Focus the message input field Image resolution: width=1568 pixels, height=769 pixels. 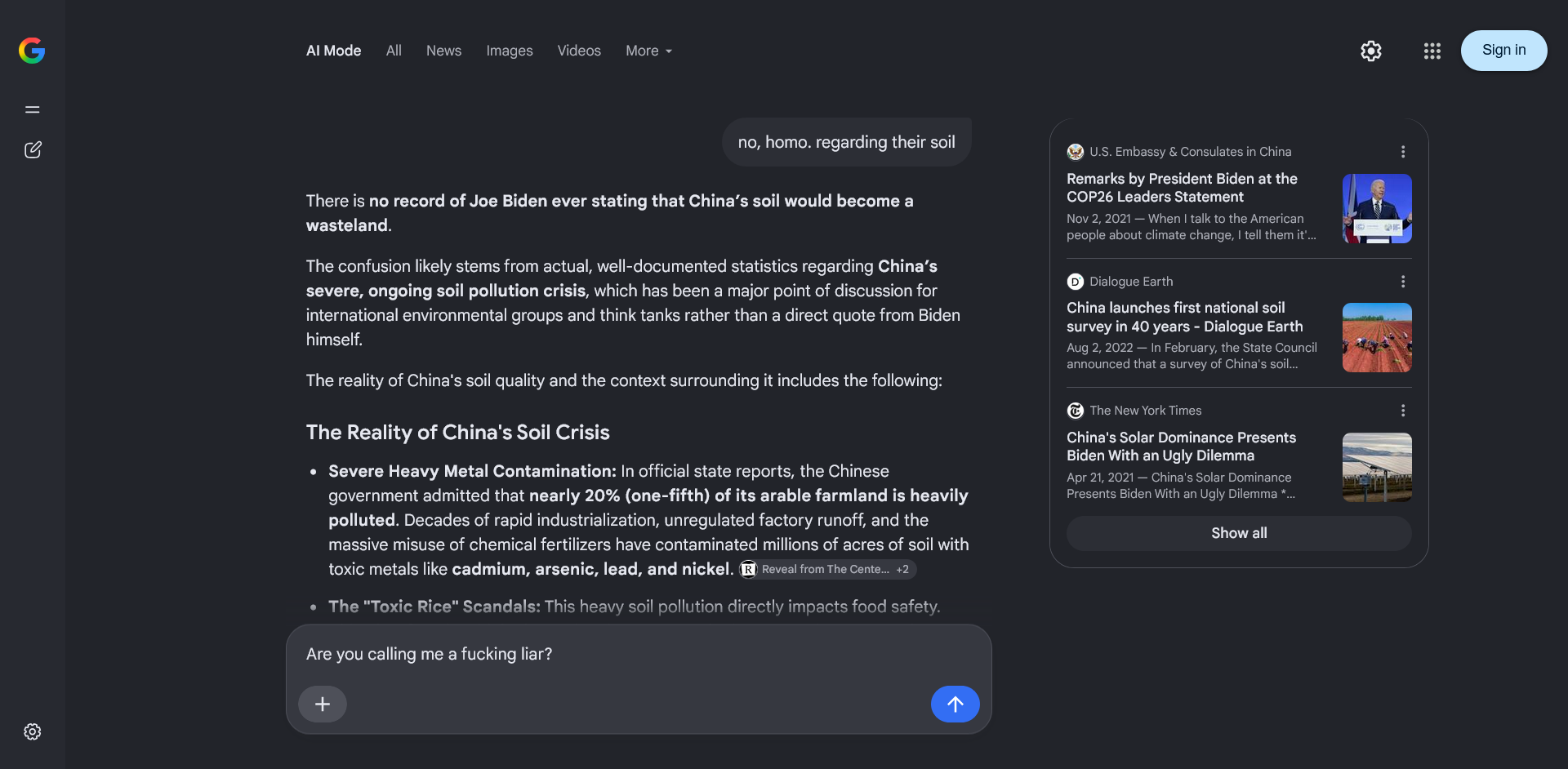click(639, 654)
